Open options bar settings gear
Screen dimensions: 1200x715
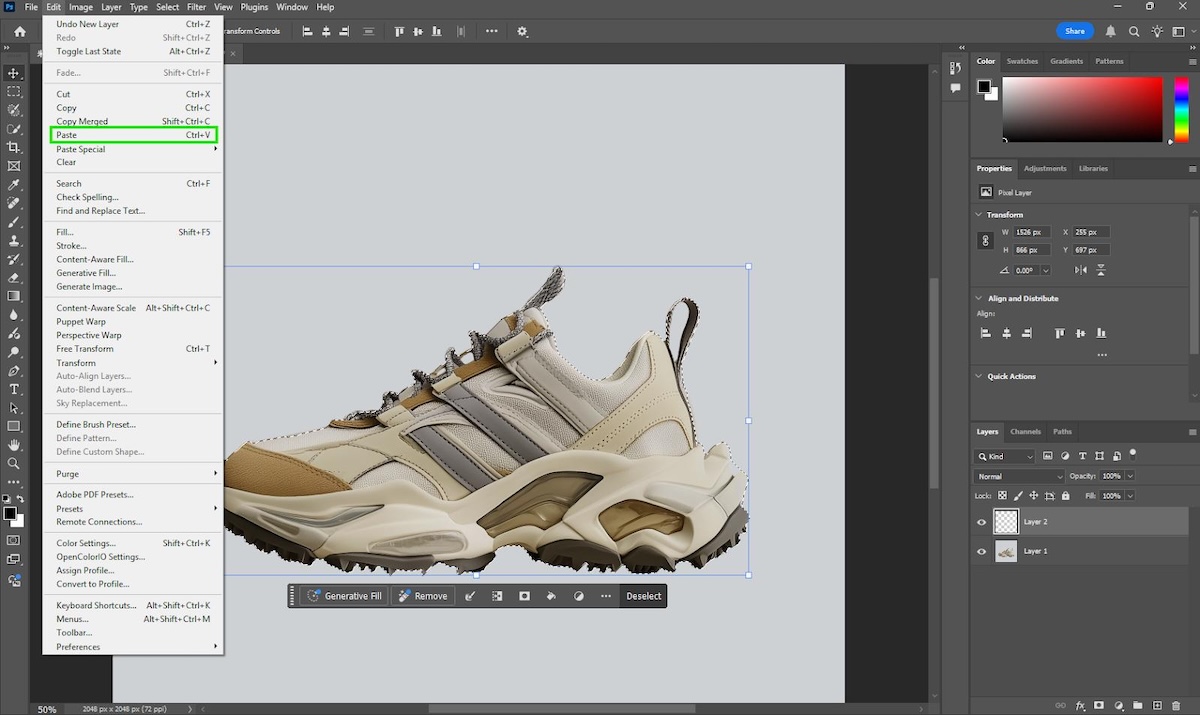pyautogui.click(x=522, y=32)
